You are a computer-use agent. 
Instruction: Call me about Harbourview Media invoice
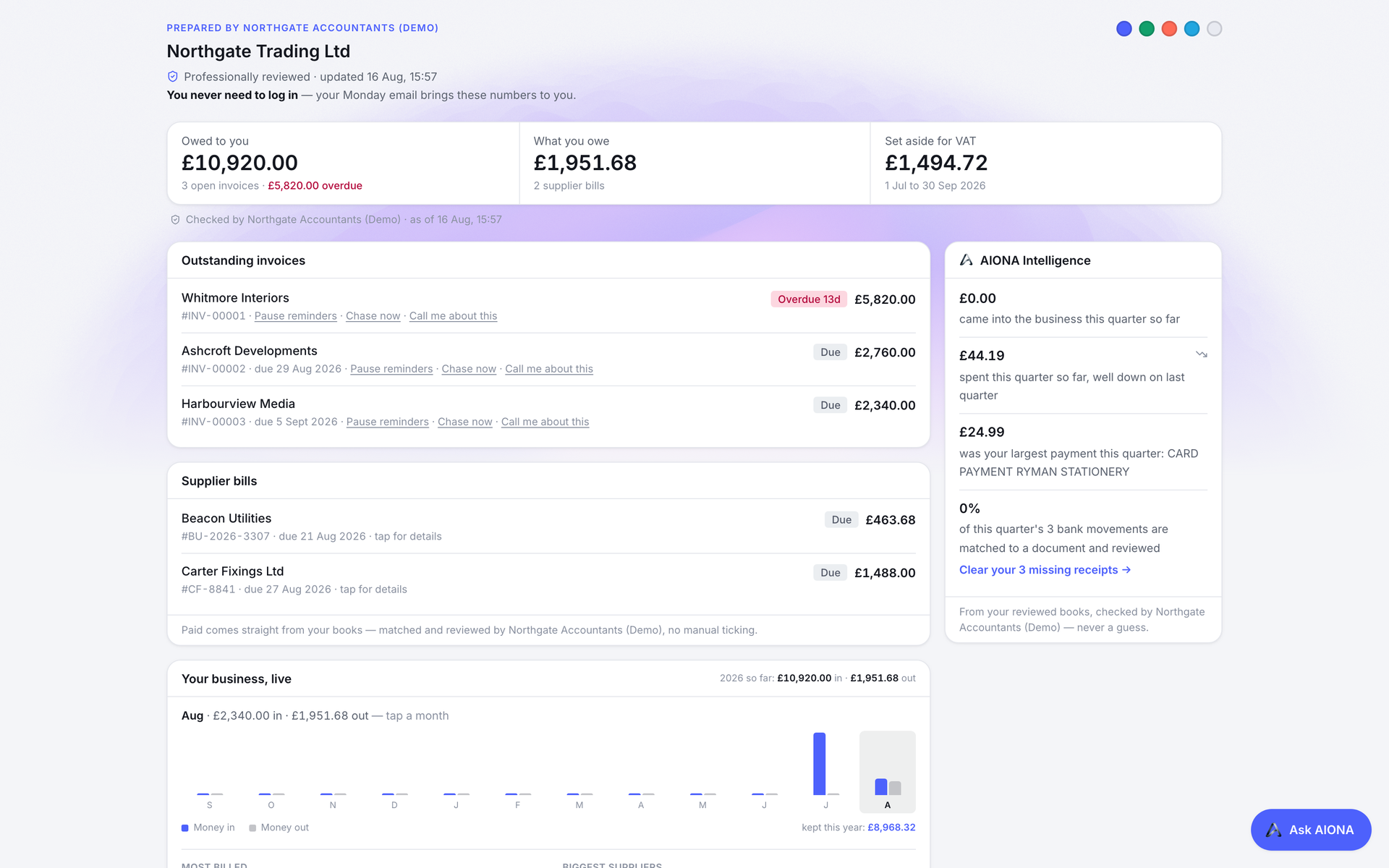pos(545,422)
